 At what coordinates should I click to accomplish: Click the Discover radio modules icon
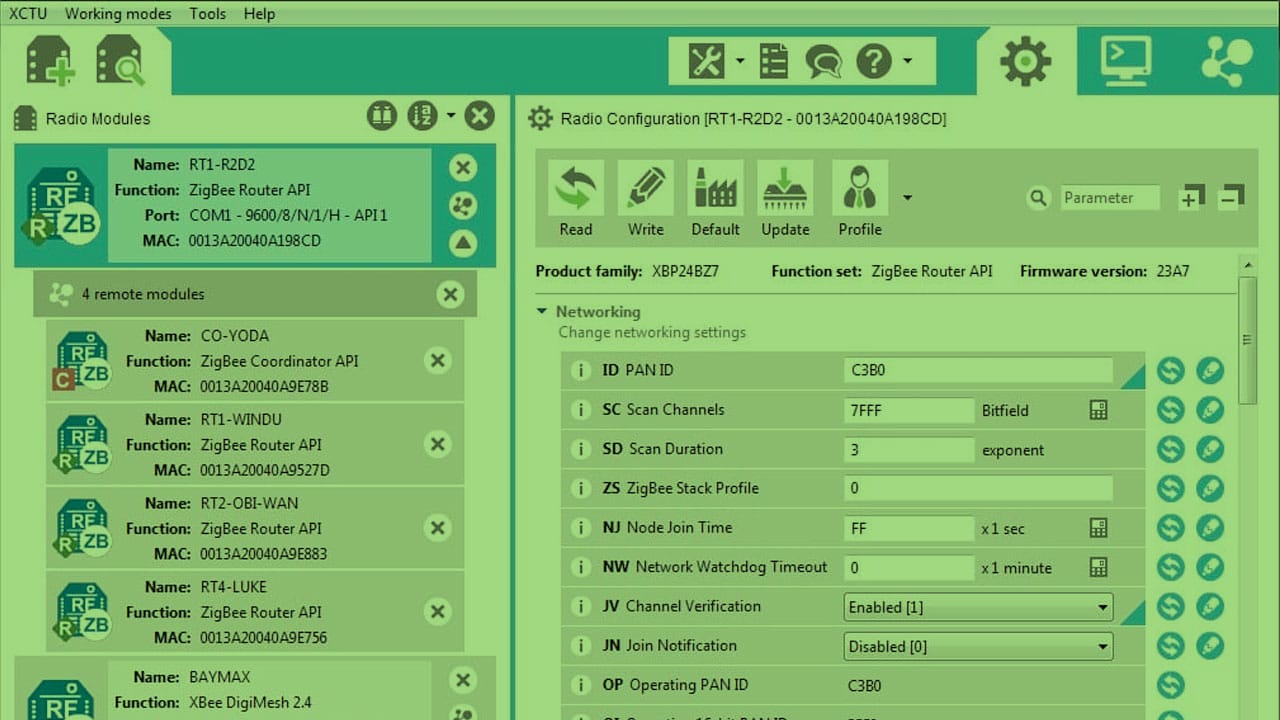(120, 61)
